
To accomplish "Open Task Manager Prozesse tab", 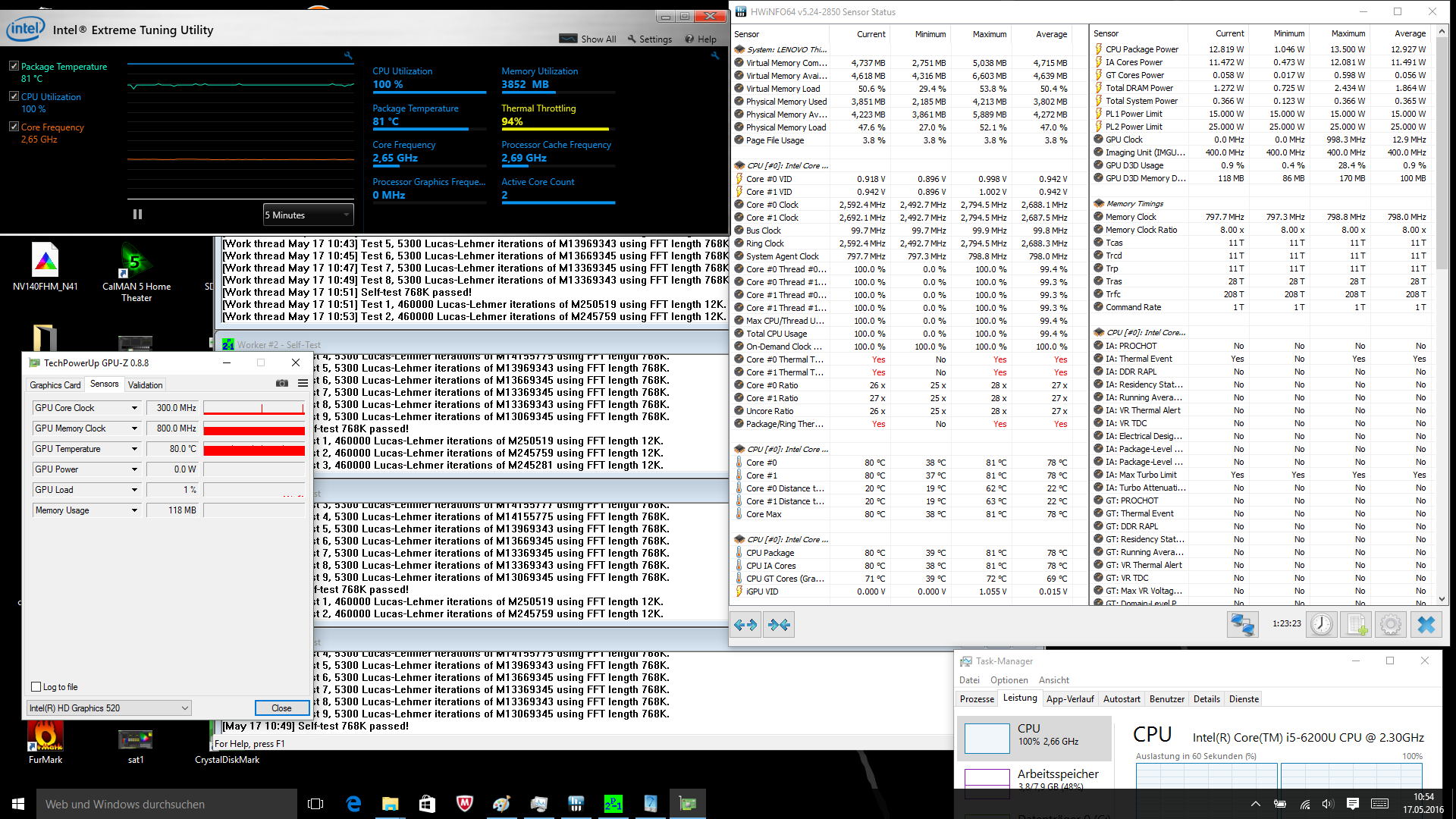I will point(977,699).
